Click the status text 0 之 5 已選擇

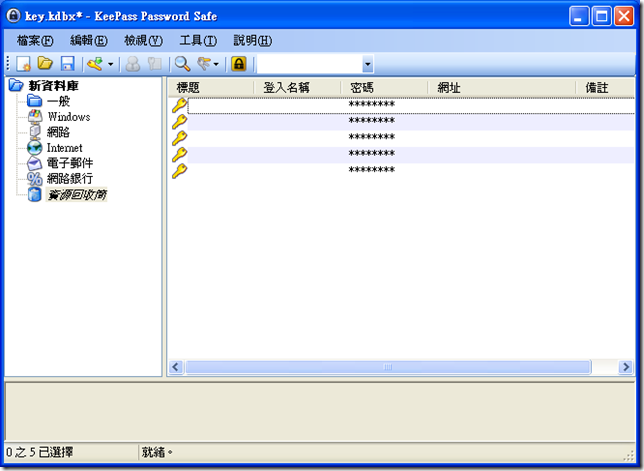[40, 453]
